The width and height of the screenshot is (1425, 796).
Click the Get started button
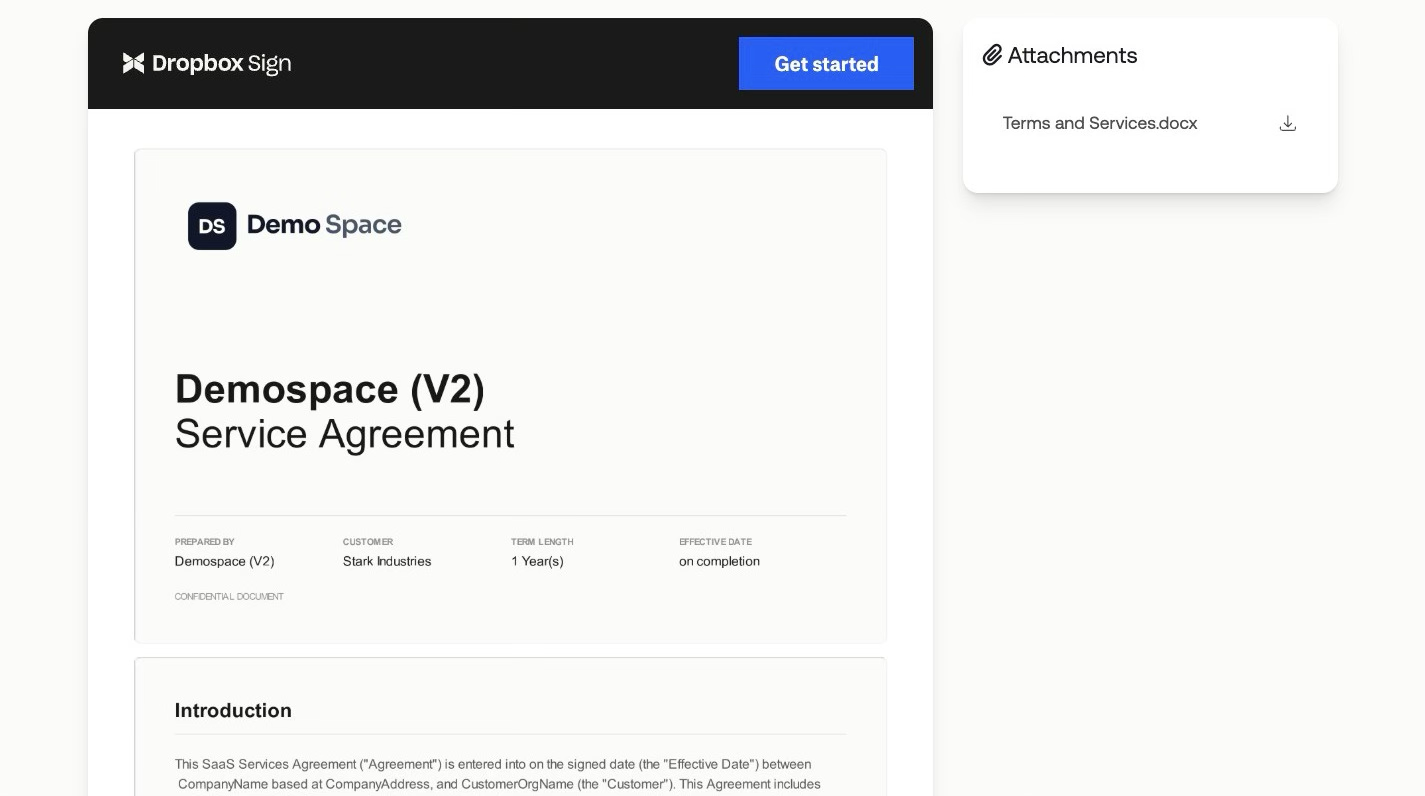click(826, 63)
